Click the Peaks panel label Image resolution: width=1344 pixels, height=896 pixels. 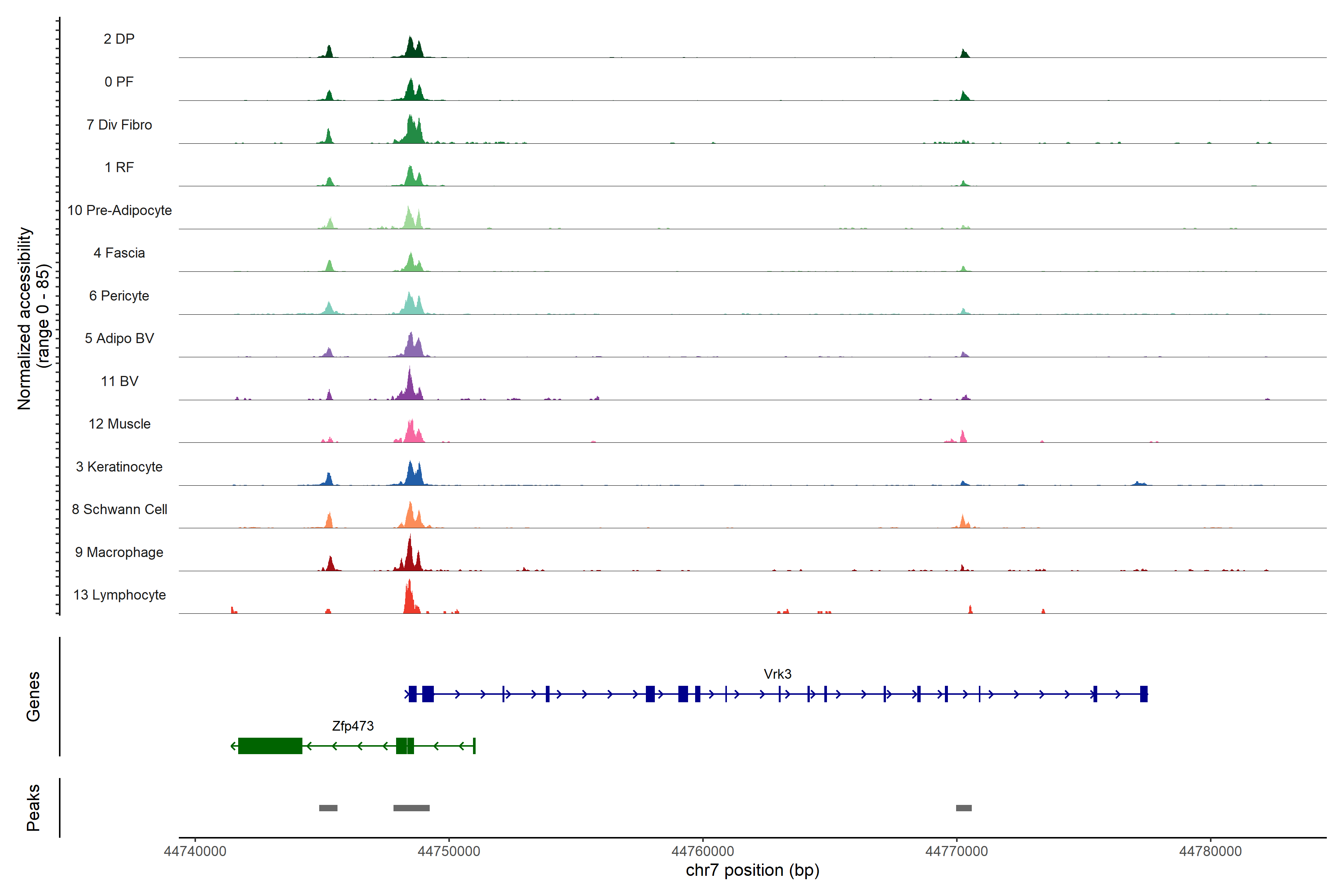33,808
